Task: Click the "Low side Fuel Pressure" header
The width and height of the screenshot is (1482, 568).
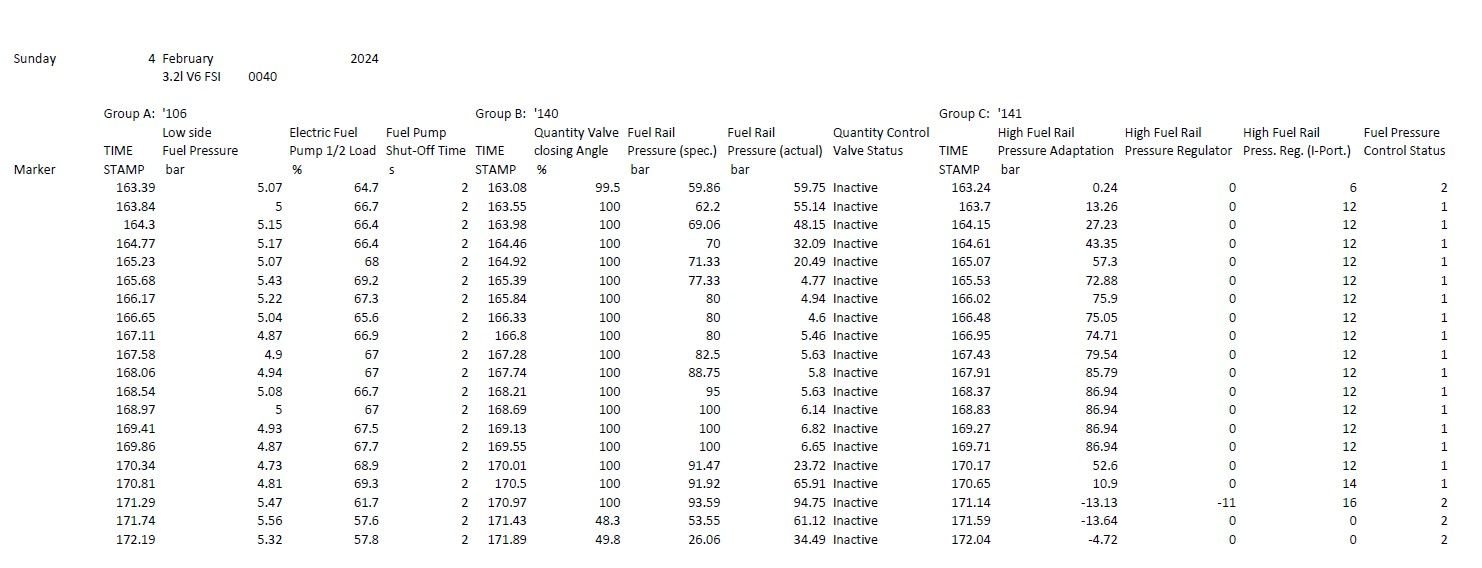Action: [200, 141]
